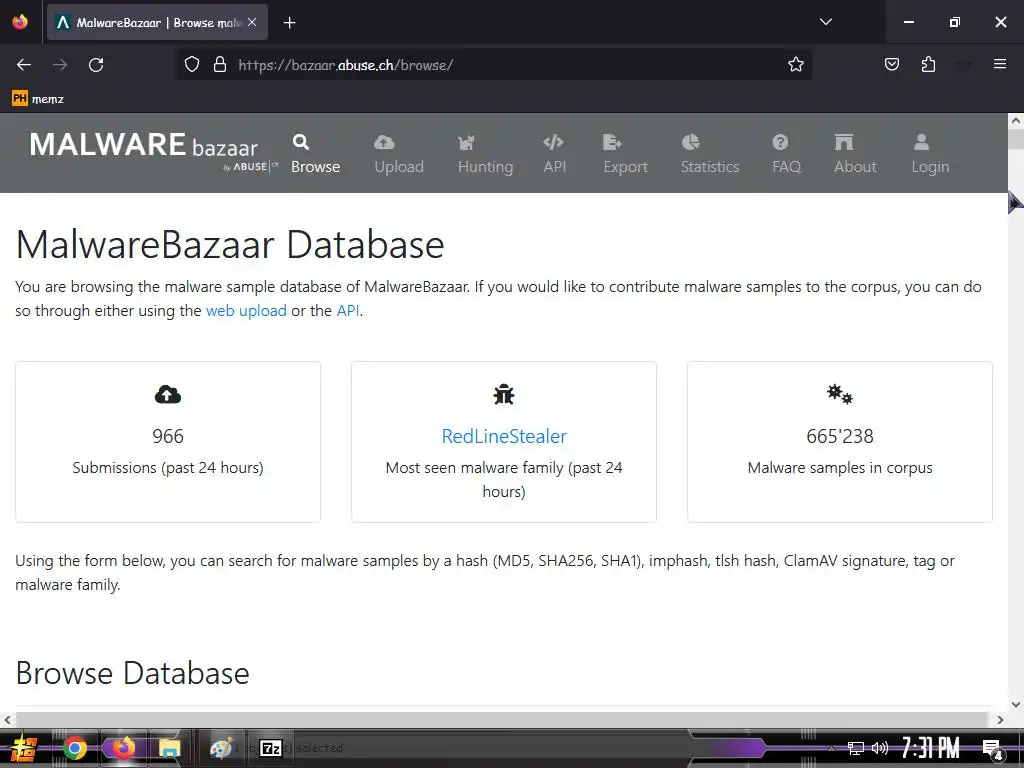Follow the web upload link
The height and width of the screenshot is (768, 1024).
click(246, 311)
